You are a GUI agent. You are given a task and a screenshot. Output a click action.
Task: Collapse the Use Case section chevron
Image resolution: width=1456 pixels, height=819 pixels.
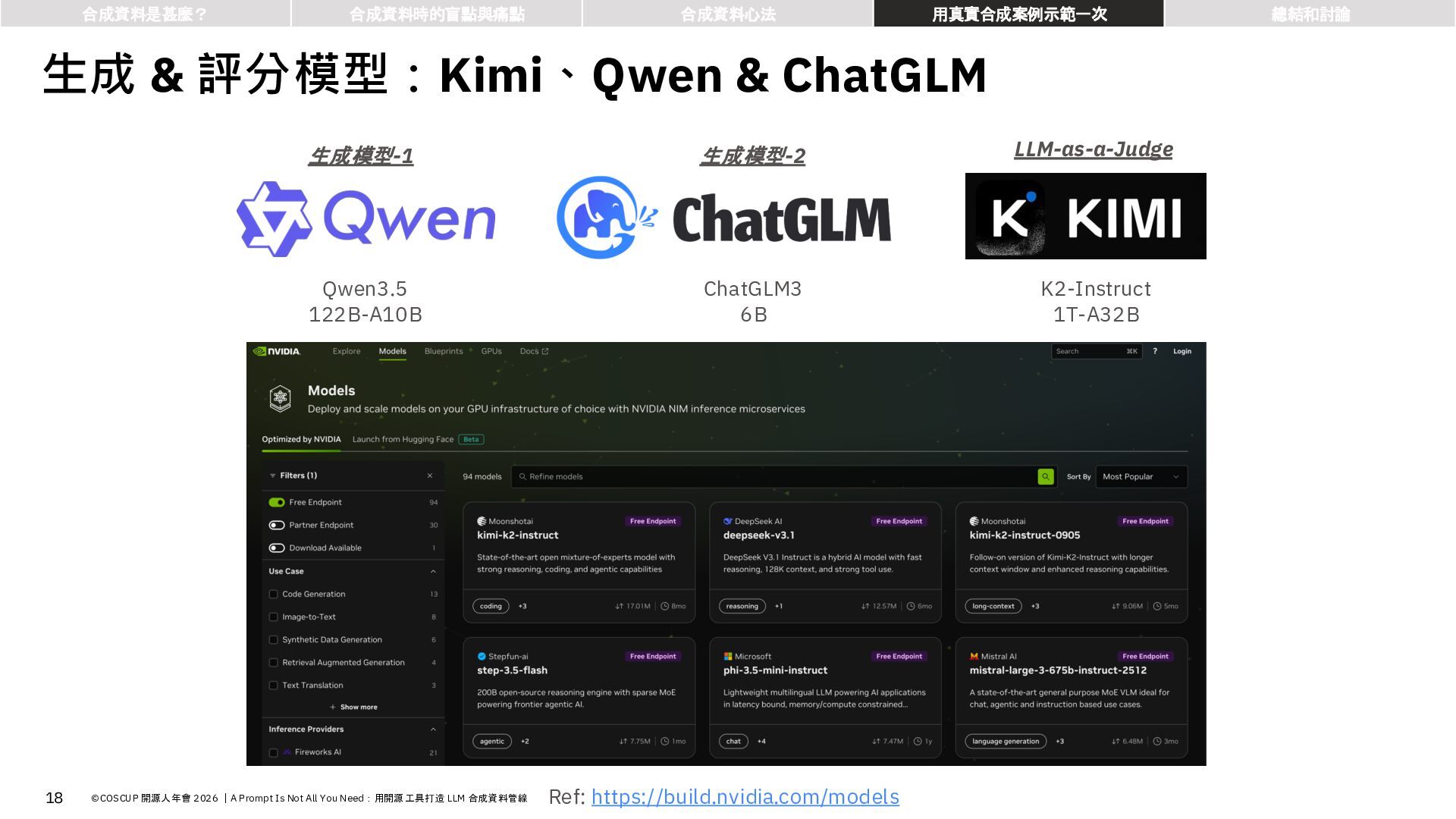tap(433, 571)
